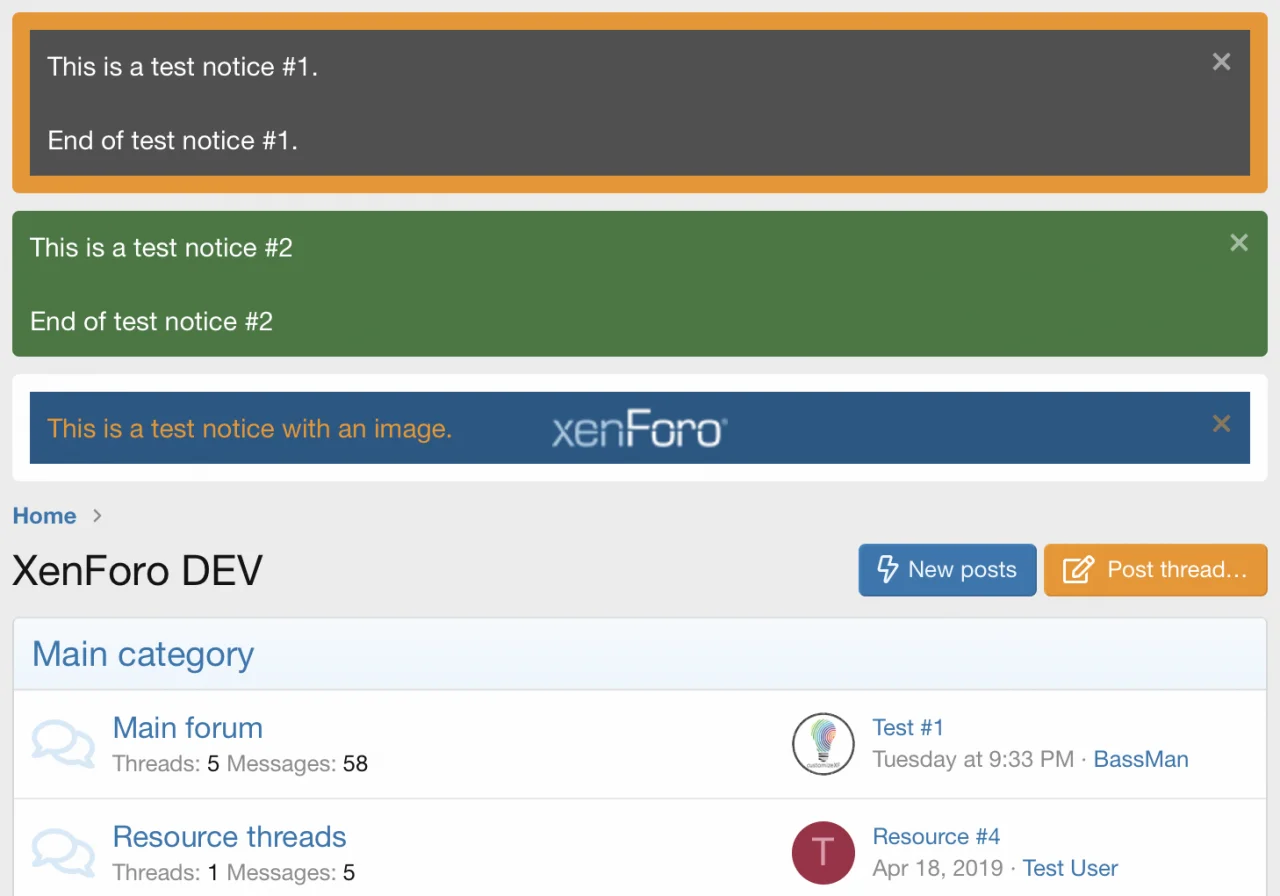Start a new thread with Post thread
Screen dimensions: 1280x896
(x=1155, y=569)
